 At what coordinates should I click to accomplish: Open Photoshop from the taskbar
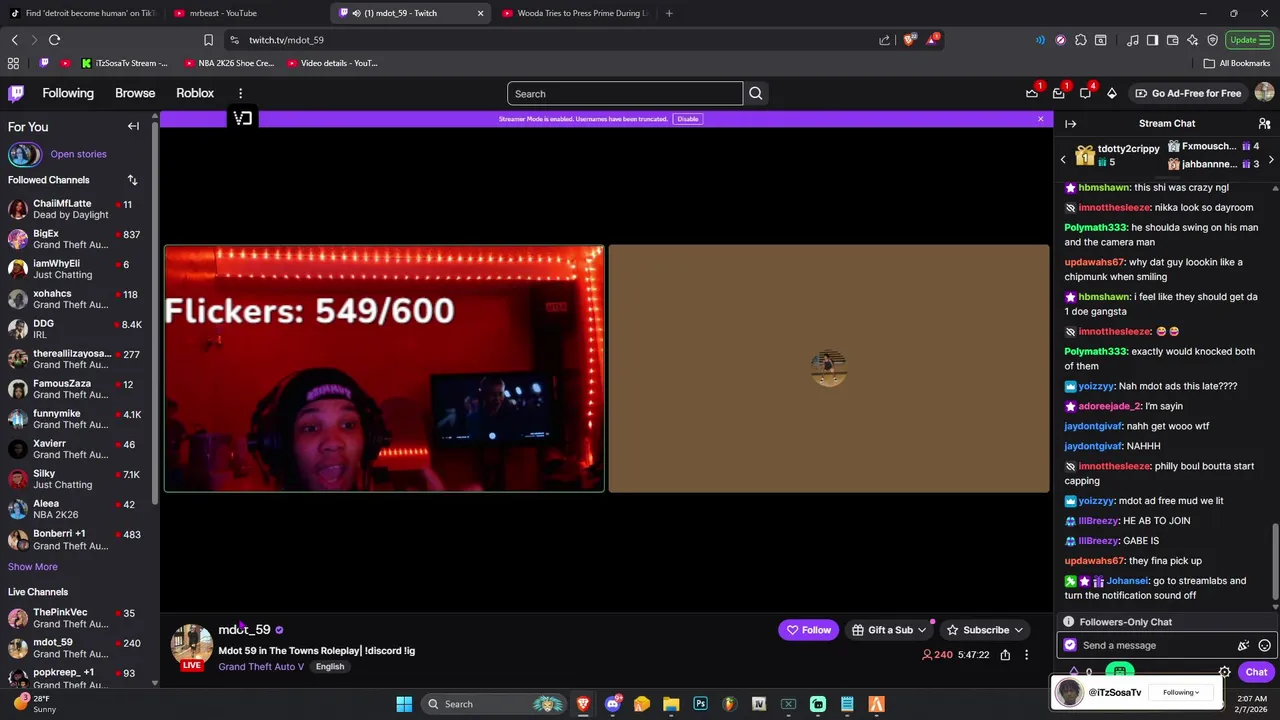[700, 704]
